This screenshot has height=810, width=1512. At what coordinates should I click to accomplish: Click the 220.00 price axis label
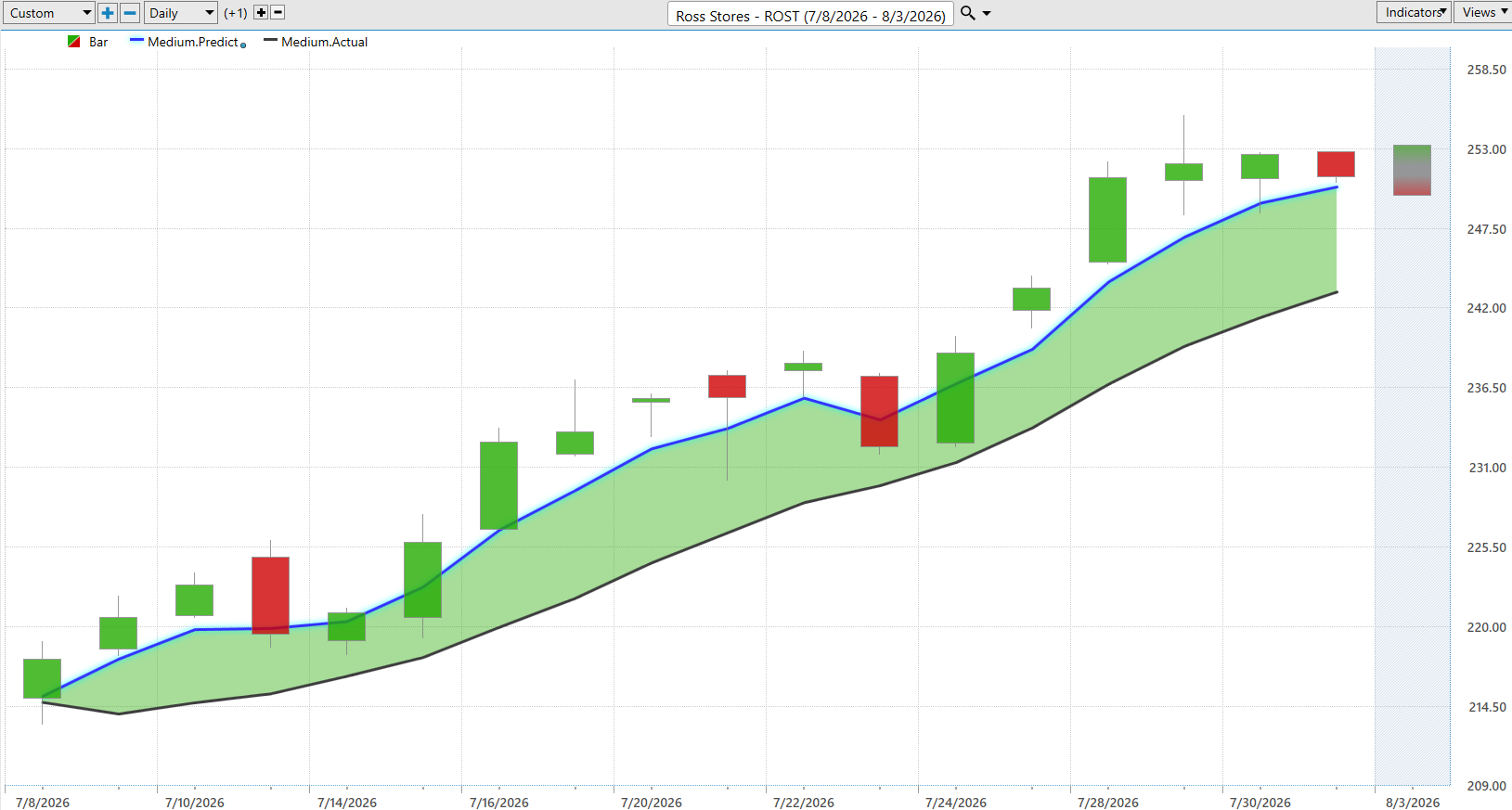1486,627
